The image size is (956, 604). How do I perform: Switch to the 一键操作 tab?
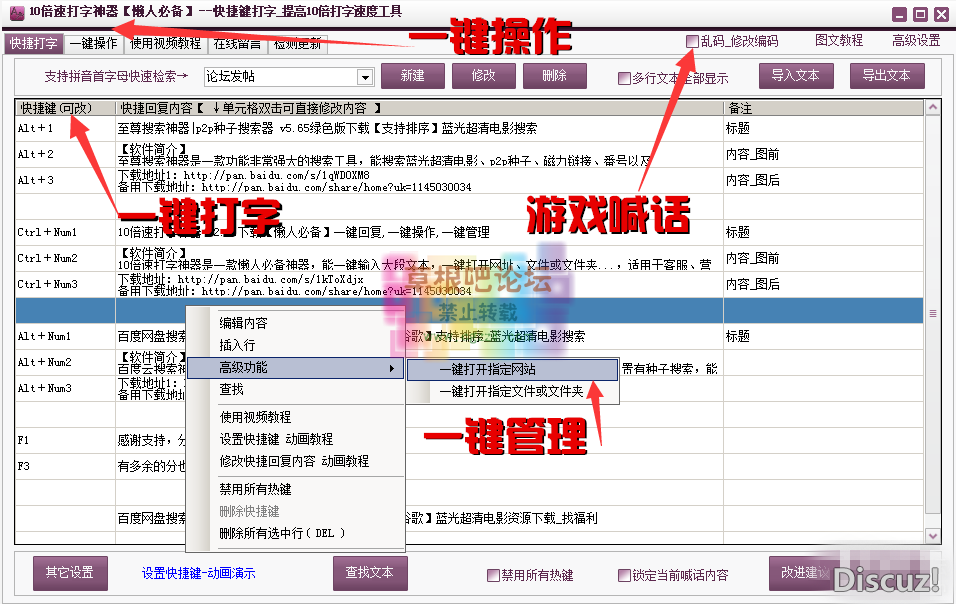[x=92, y=43]
